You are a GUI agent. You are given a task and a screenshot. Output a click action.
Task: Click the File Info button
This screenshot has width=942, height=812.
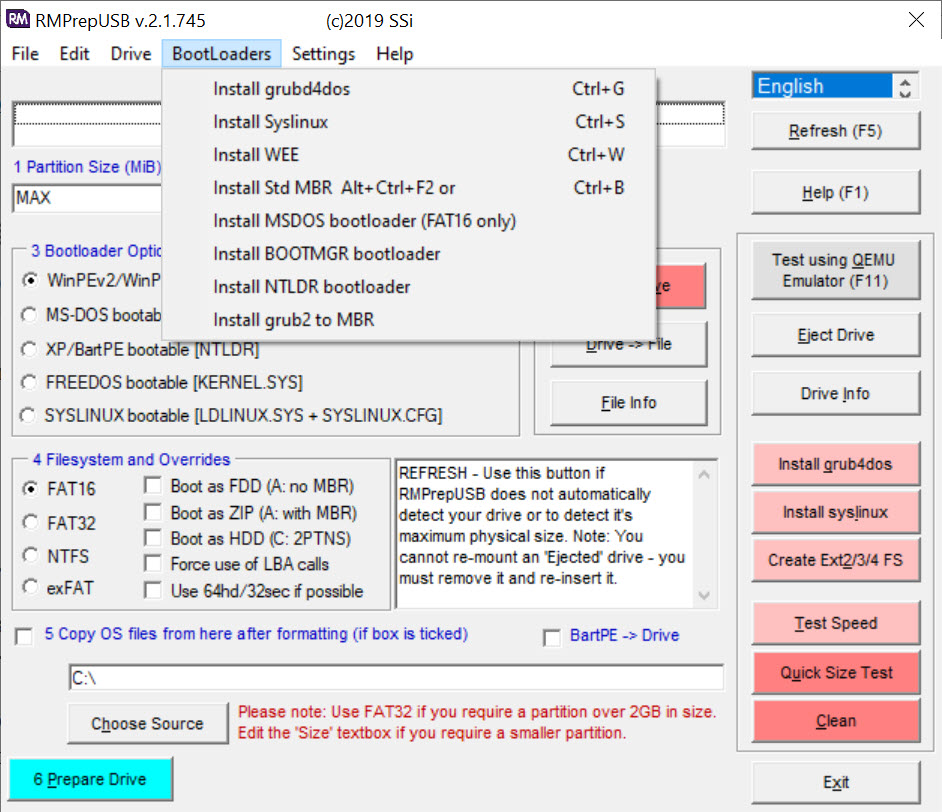click(628, 402)
